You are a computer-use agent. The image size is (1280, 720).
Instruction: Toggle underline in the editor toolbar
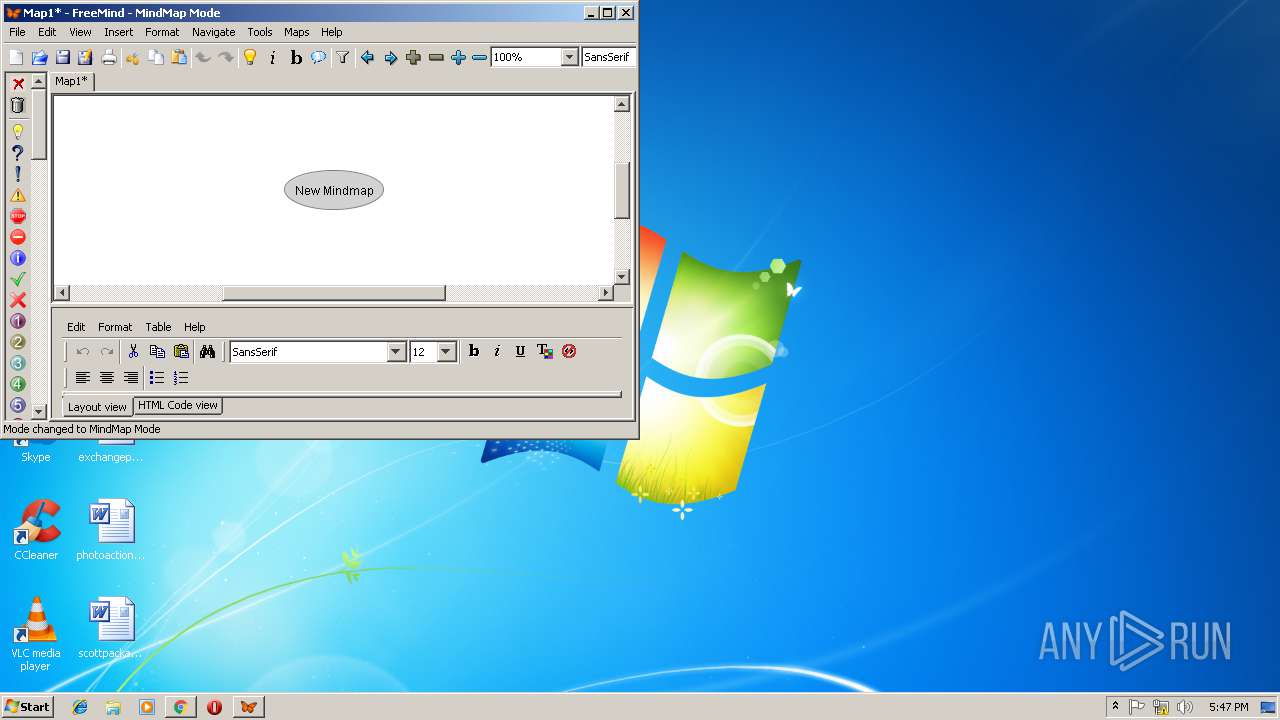(520, 351)
